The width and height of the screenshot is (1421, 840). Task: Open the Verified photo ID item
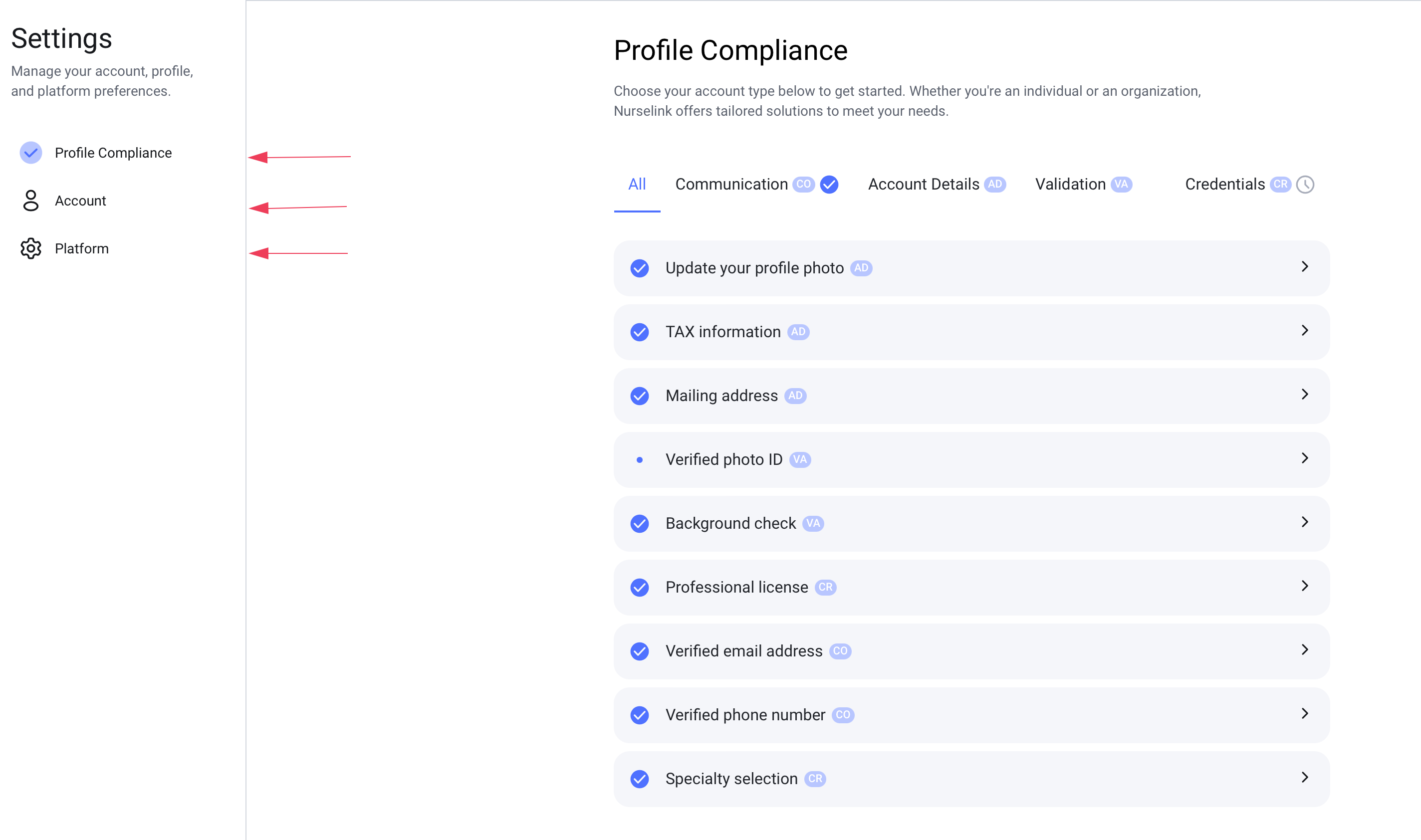tap(971, 460)
